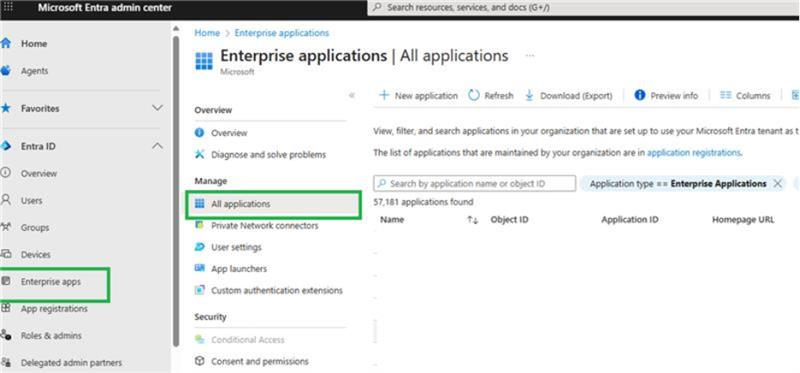
Task: Open Devices in the Entra ID menu
Action: click(x=35, y=255)
